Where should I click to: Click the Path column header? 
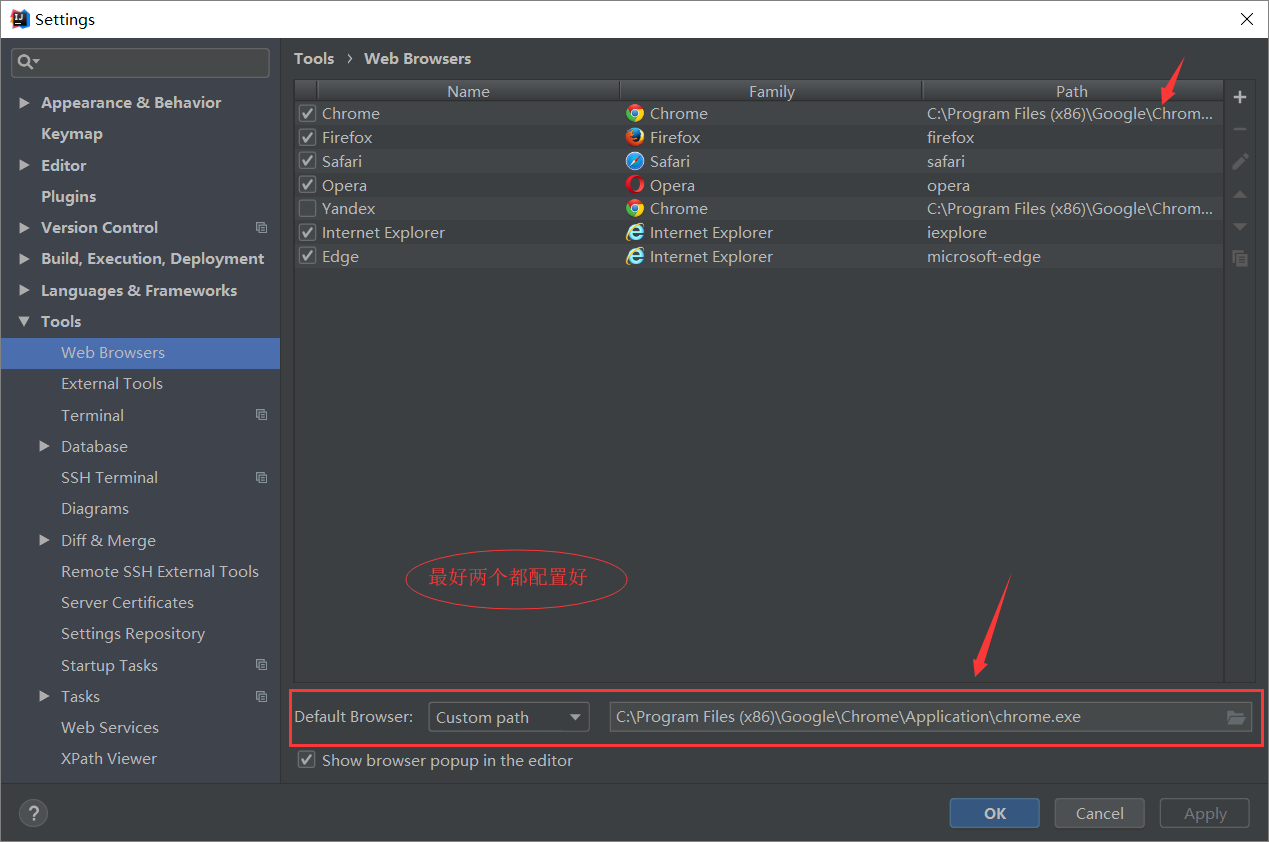[1071, 91]
